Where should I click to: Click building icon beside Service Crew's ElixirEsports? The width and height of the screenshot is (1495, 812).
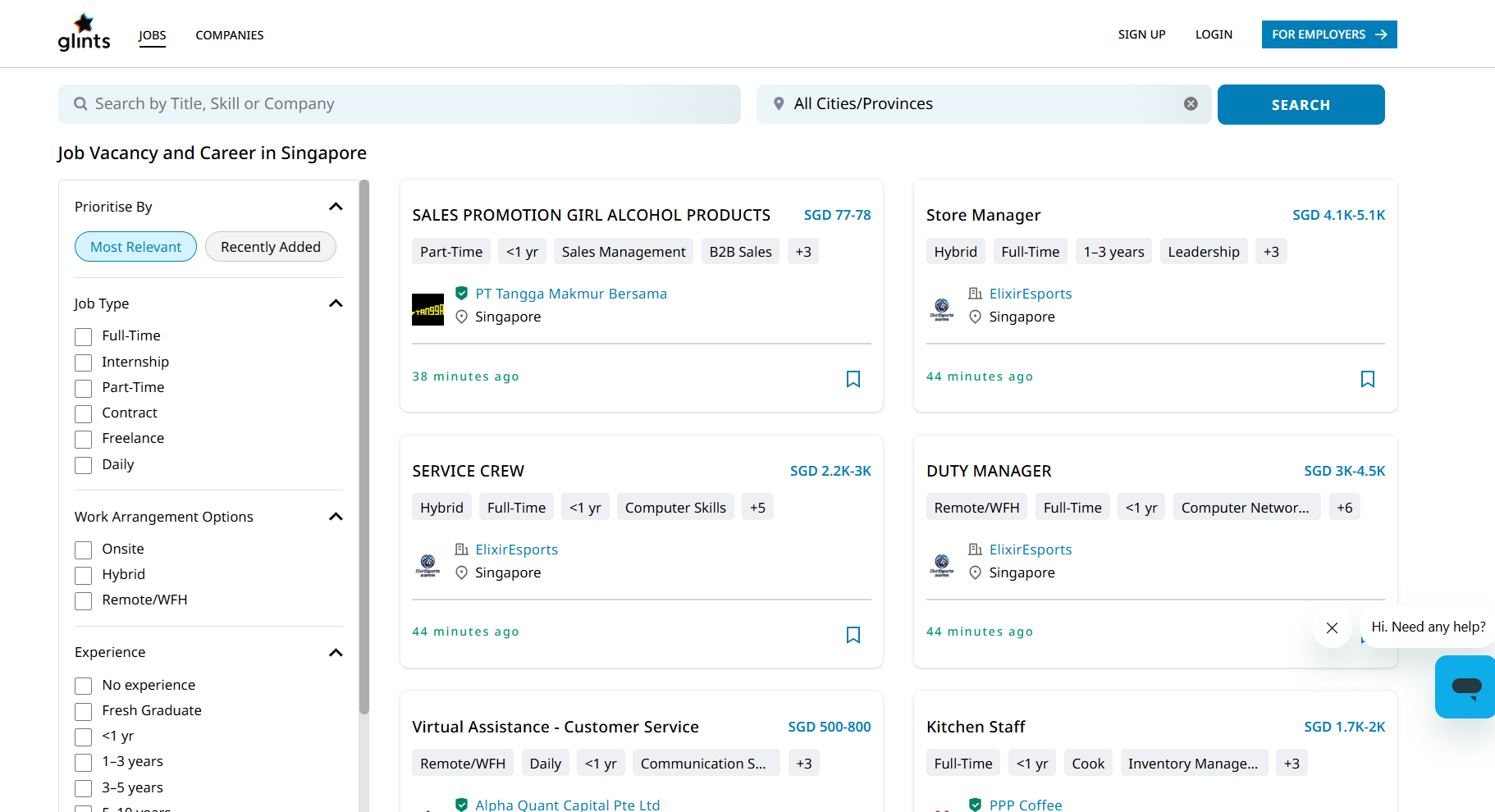pos(461,549)
